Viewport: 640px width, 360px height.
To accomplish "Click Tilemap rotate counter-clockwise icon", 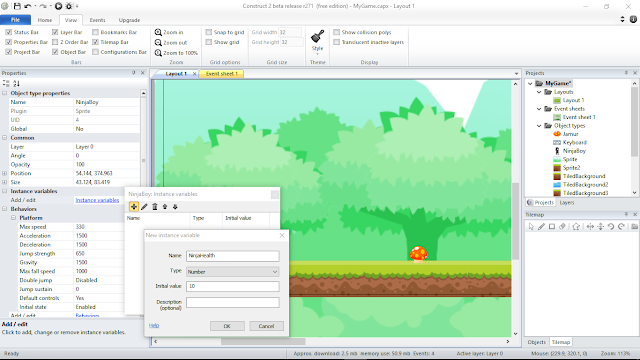I will point(611,227).
